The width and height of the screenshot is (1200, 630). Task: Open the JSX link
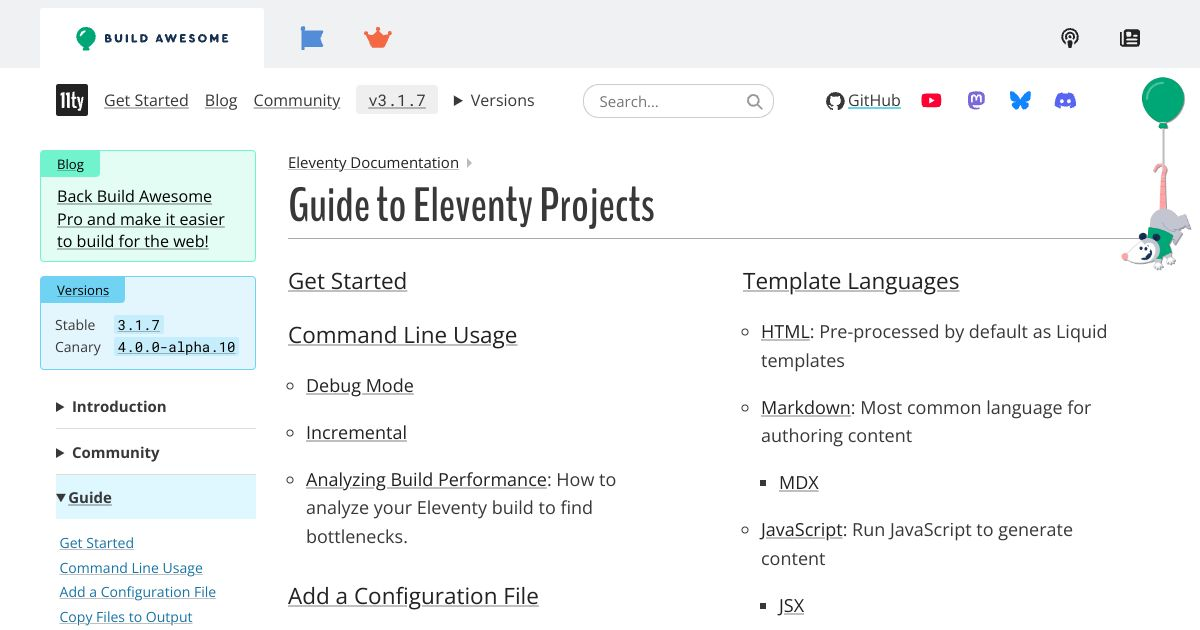coord(791,605)
